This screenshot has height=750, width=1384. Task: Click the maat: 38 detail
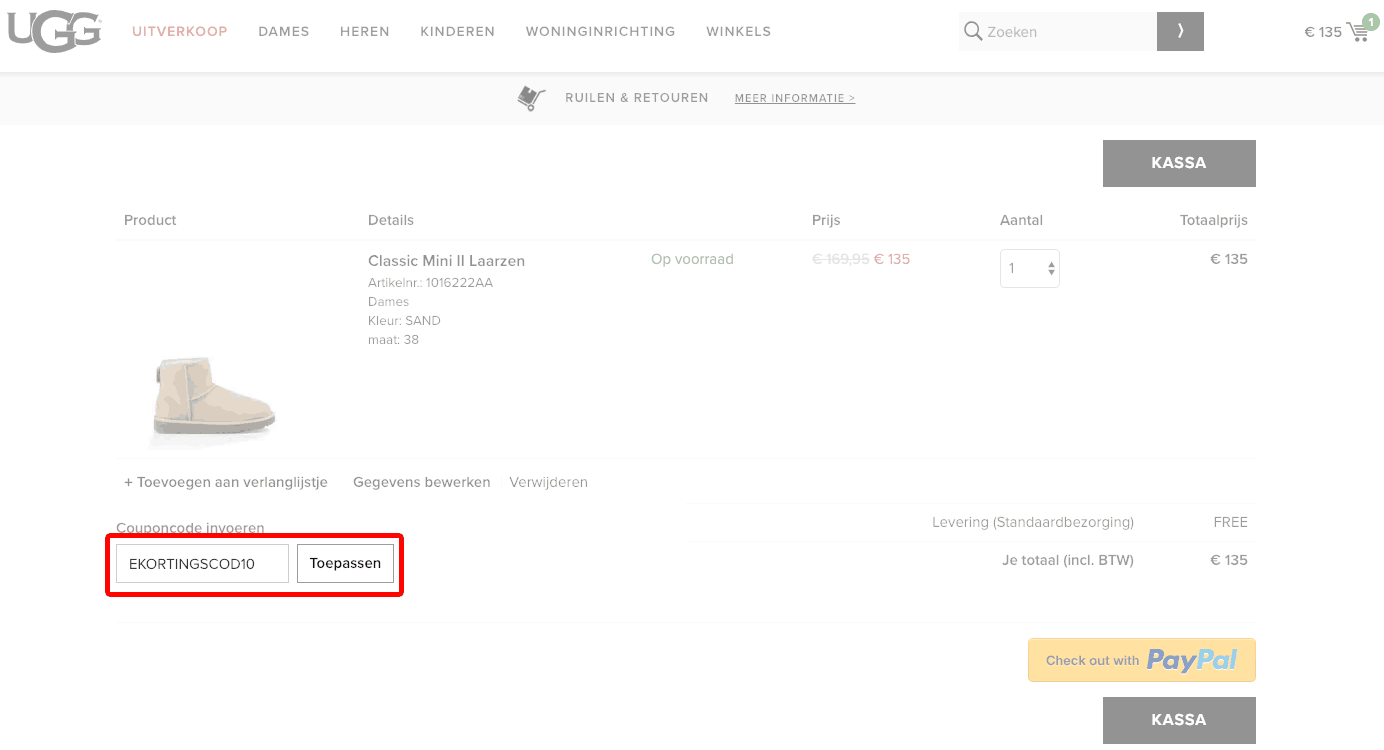pyautogui.click(x=393, y=340)
